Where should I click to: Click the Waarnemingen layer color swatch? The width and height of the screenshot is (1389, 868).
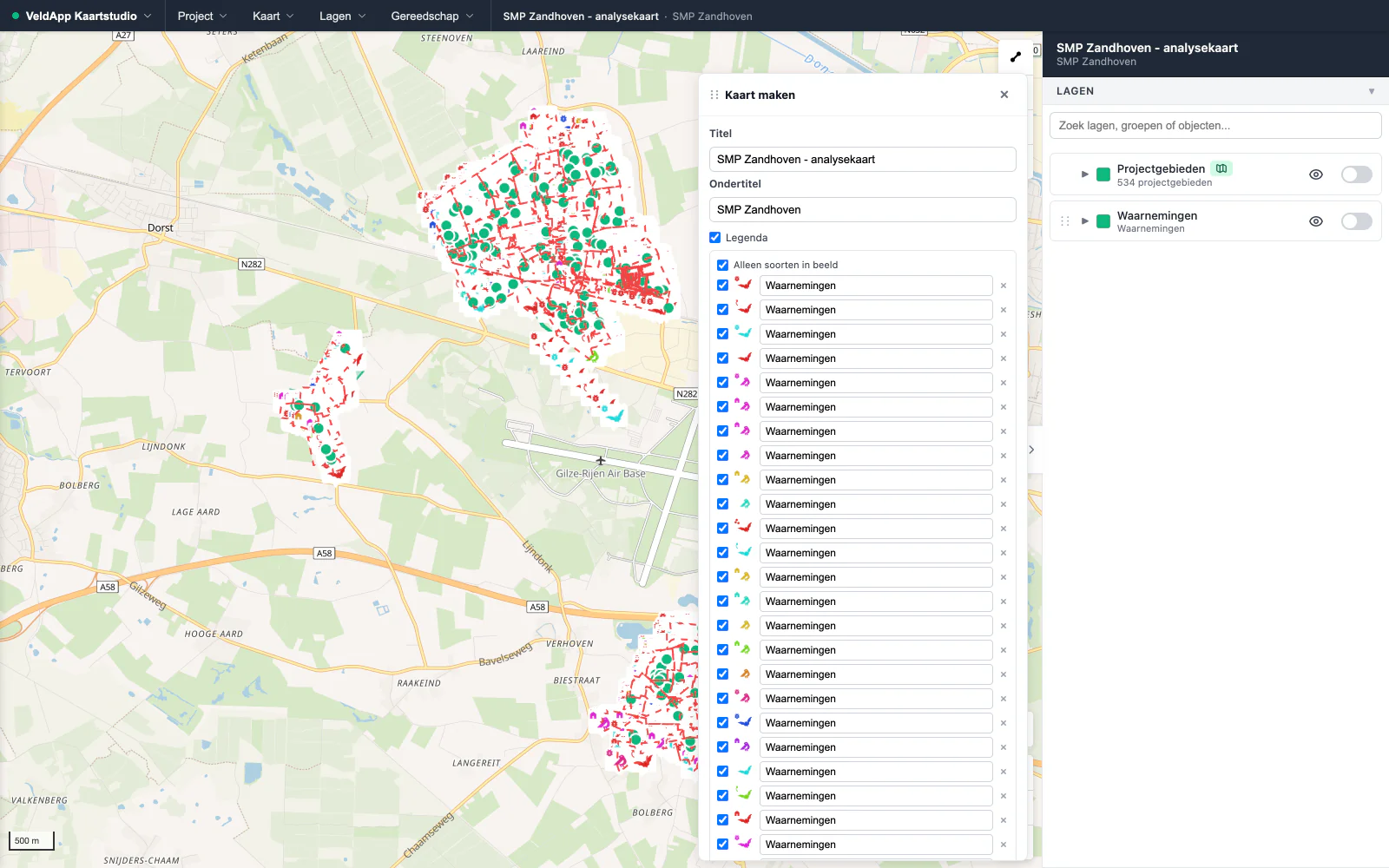[x=1103, y=221]
